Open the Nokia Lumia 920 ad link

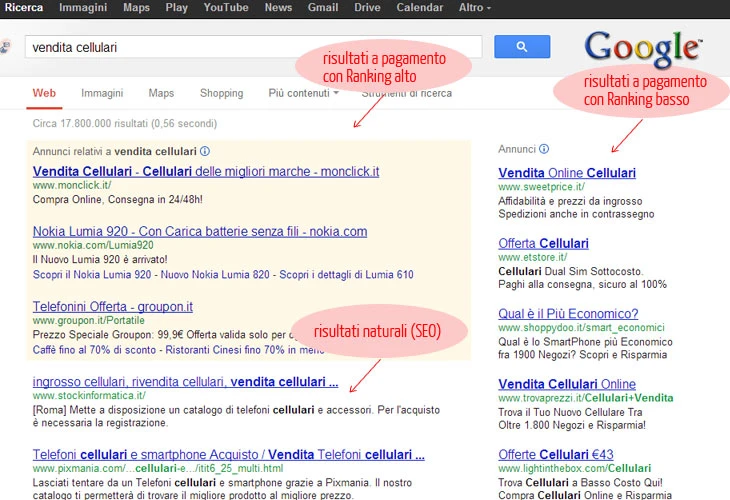200,231
